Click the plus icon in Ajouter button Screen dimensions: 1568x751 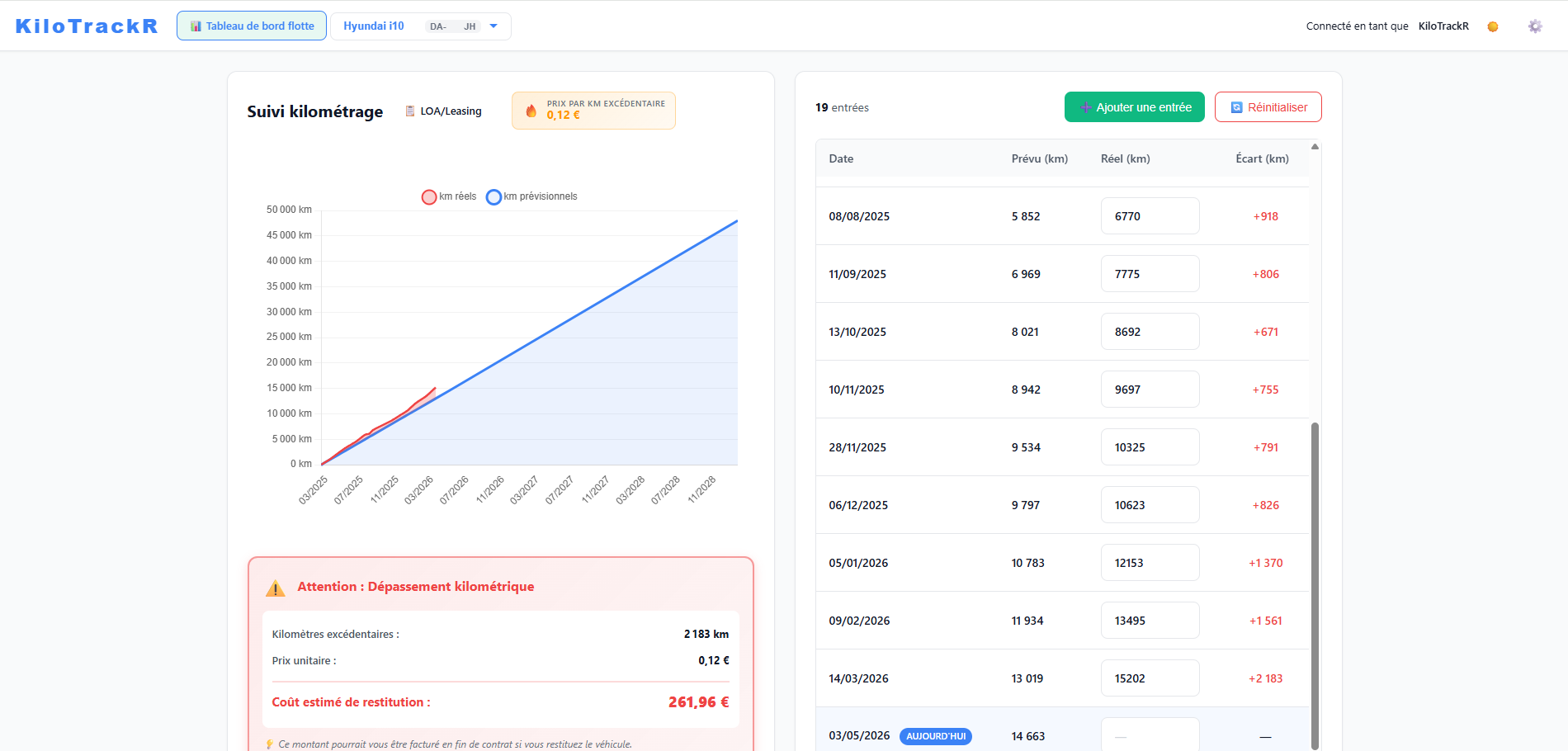[1086, 107]
